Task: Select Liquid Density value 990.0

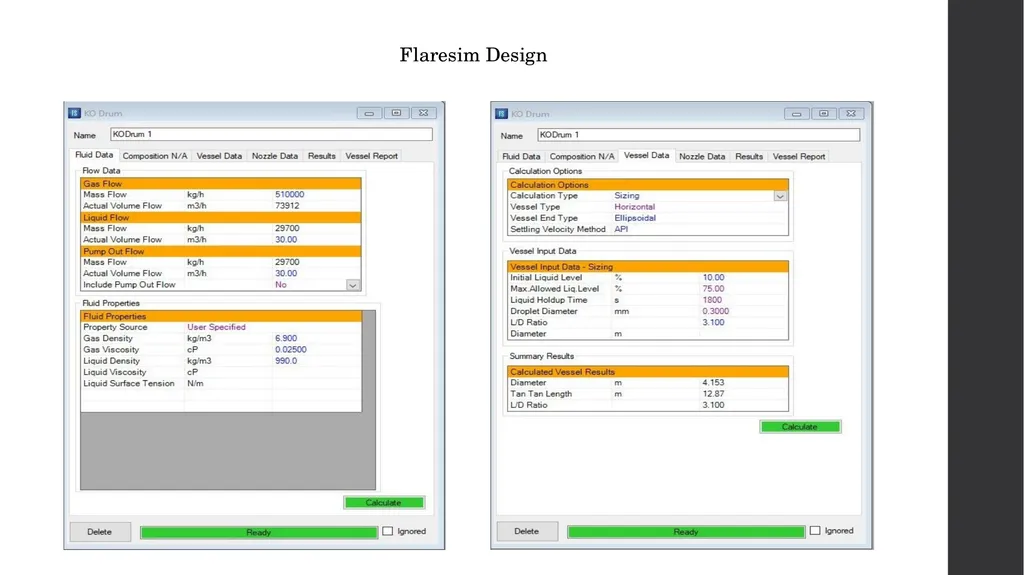Action: [x=286, y=361]
